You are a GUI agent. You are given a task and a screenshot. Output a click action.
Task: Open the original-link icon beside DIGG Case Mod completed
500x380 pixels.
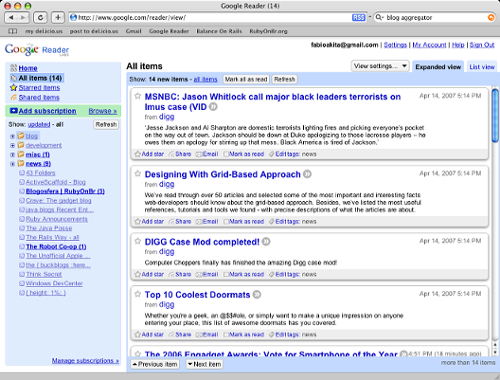coord(266,242)
